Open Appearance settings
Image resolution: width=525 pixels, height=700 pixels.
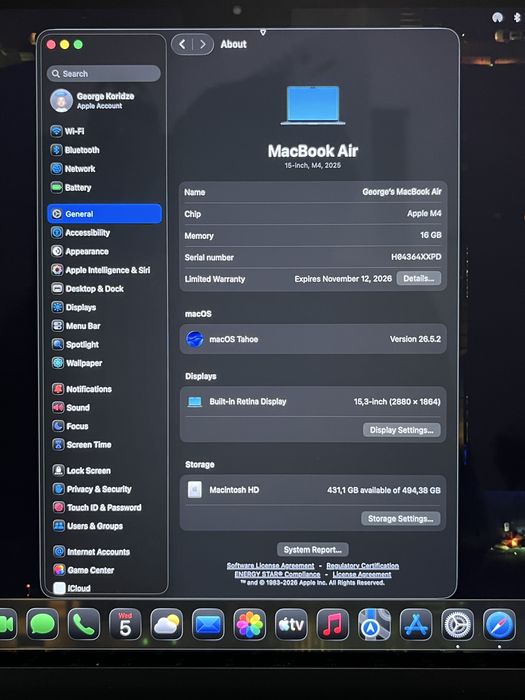click(80, 251)
